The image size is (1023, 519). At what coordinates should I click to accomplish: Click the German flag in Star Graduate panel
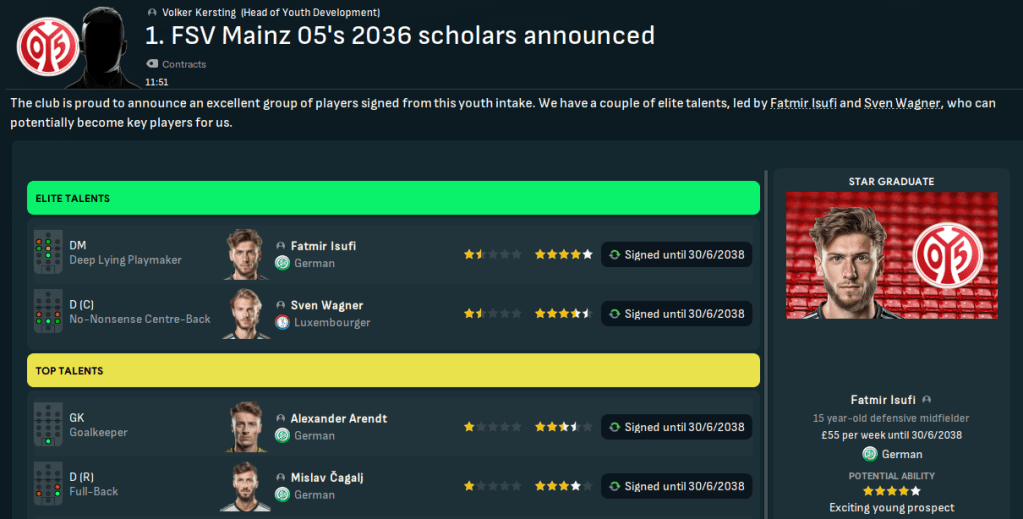pos(870,454)
